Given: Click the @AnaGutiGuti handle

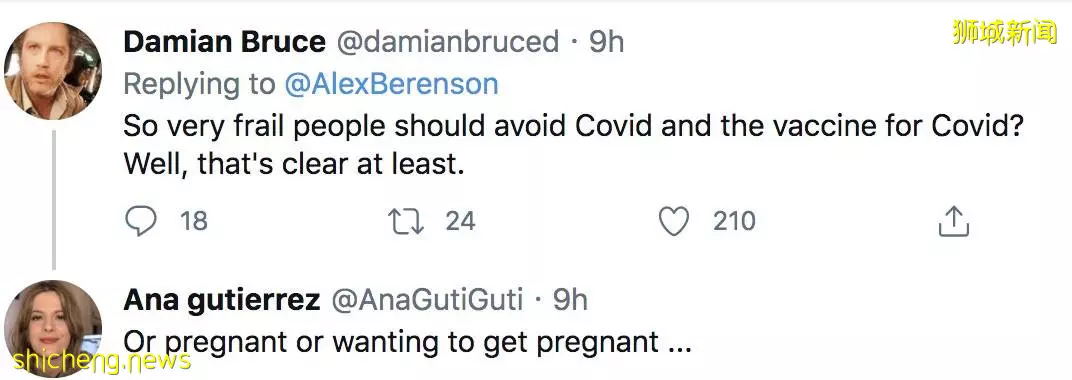Looking at the screenshot, I should 427,300.
